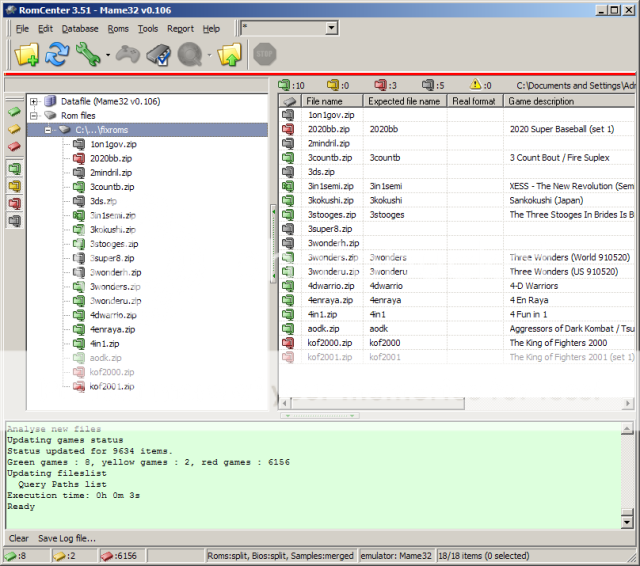
Task: Click the folder with green up arrow
Action: coord(230,56)
